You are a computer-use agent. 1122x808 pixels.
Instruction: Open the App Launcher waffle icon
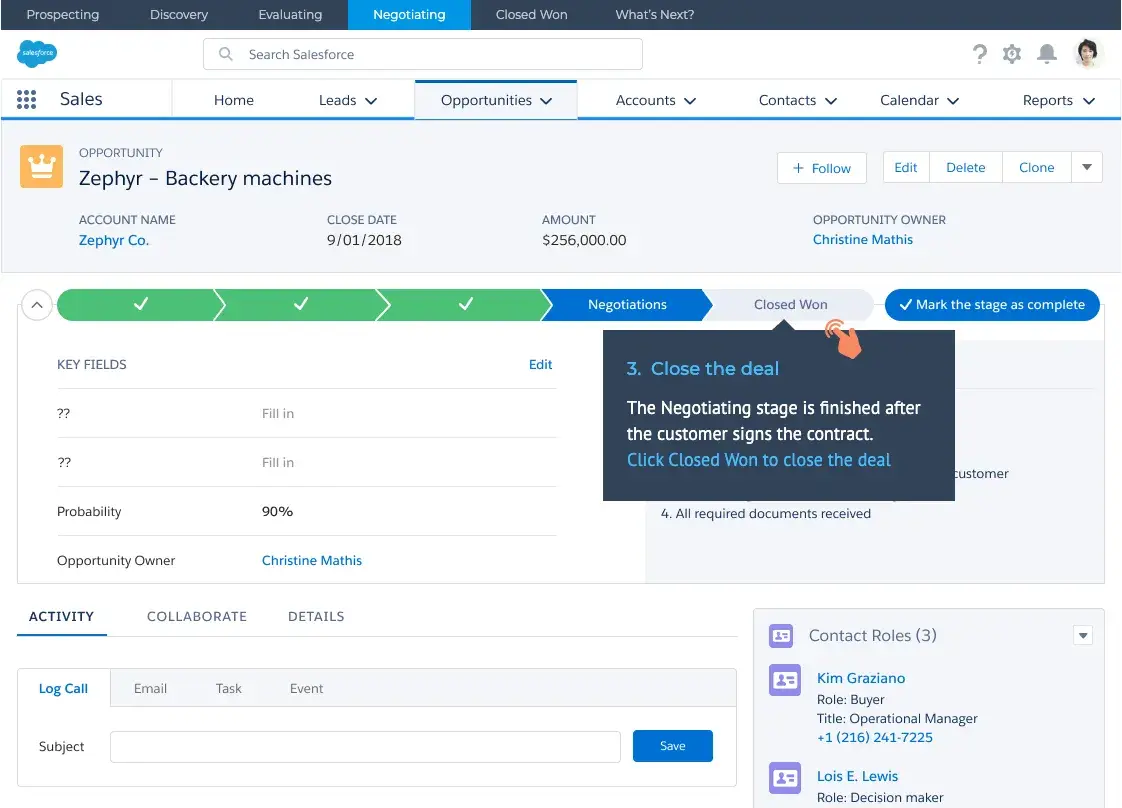point(27,99)
